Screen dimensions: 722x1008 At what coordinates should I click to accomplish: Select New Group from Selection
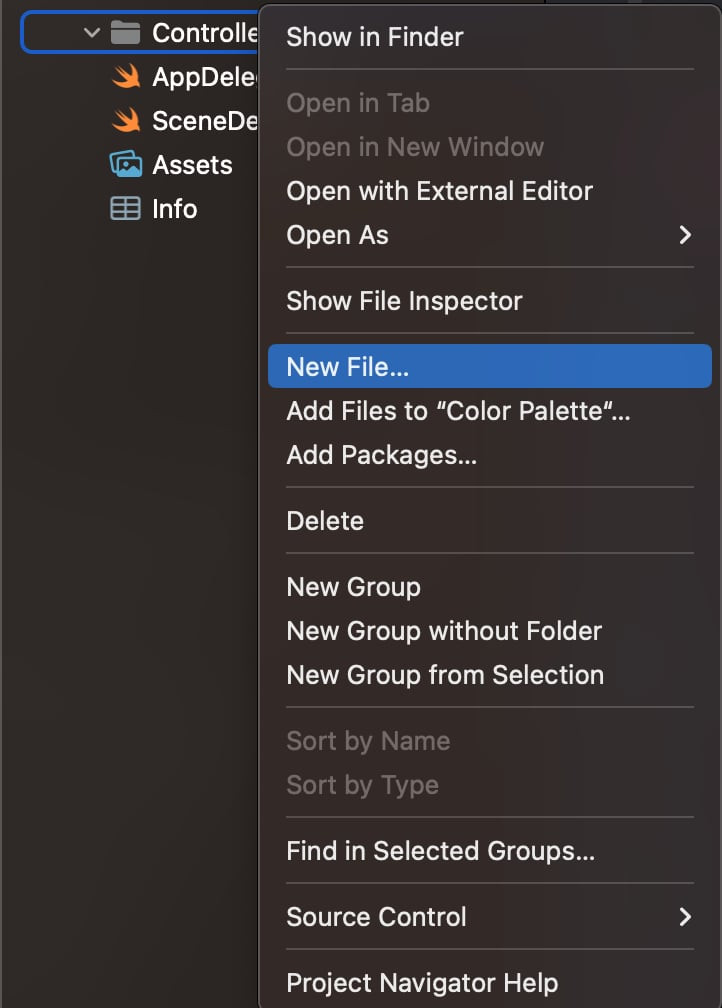[445, 675]
